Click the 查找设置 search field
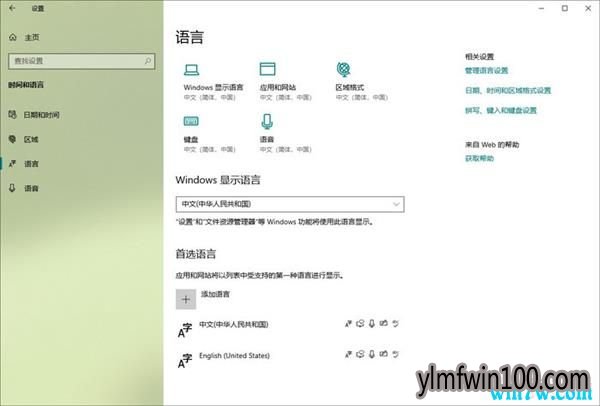This screenshot has width=600, height=406. [82, 61]
